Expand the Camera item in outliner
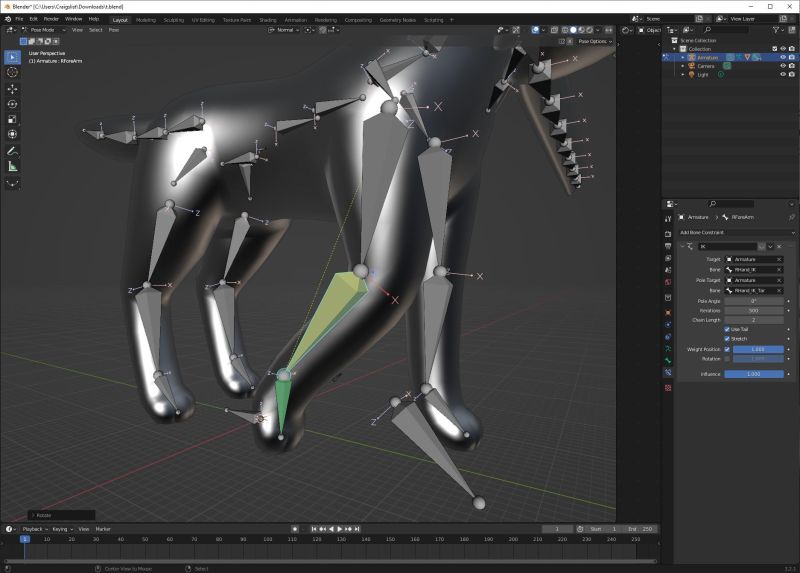The width and height of the screenshot is (800, 573). click(x=683, y=66)
